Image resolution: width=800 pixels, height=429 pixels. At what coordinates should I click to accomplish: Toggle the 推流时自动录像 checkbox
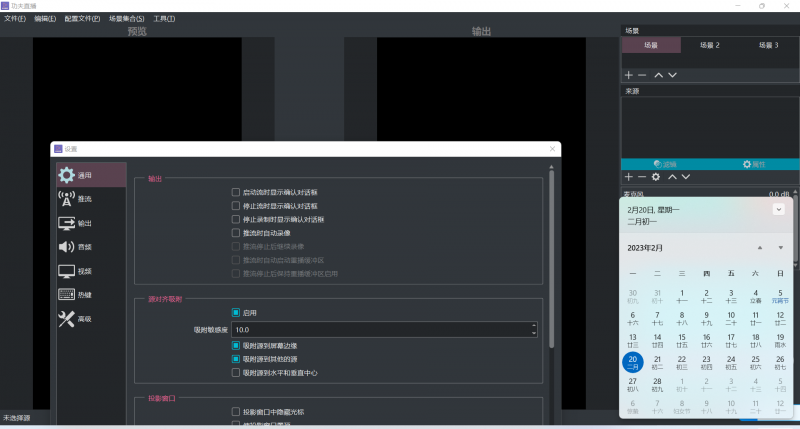click(x=236, y=233)
